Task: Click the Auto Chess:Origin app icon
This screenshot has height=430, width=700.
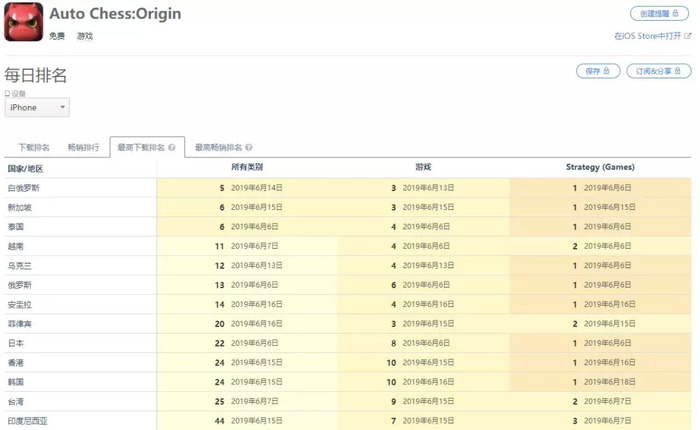Action: (24, 21)
